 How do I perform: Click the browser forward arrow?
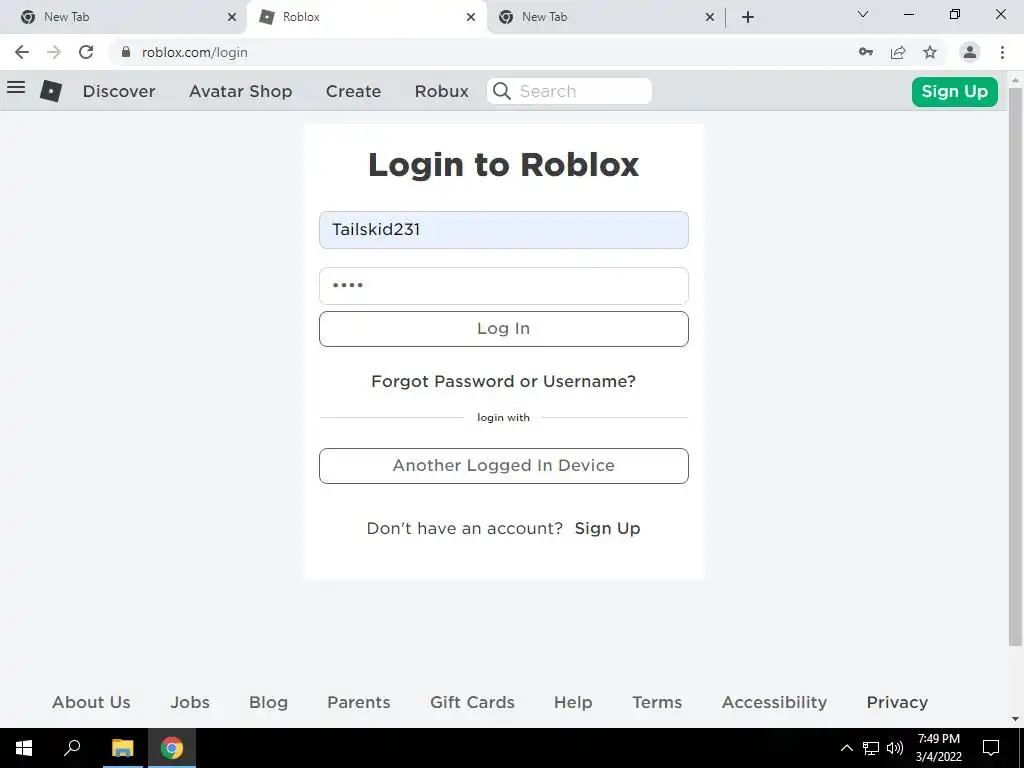pos(54,52)
